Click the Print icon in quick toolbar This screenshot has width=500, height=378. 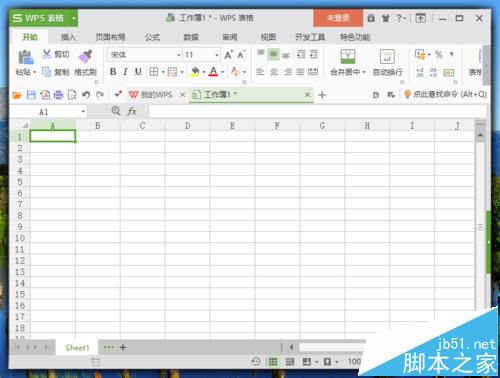click(58, 95)
